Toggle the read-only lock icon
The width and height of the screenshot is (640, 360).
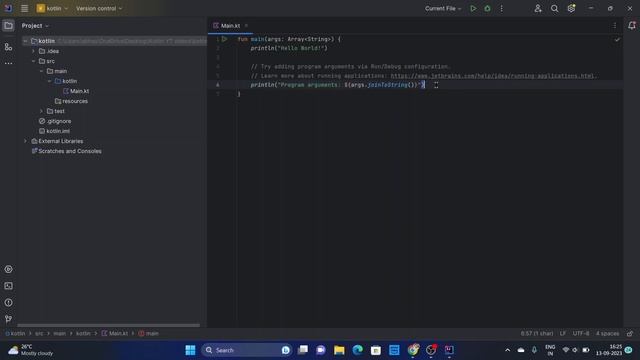(x=630, y=333)
